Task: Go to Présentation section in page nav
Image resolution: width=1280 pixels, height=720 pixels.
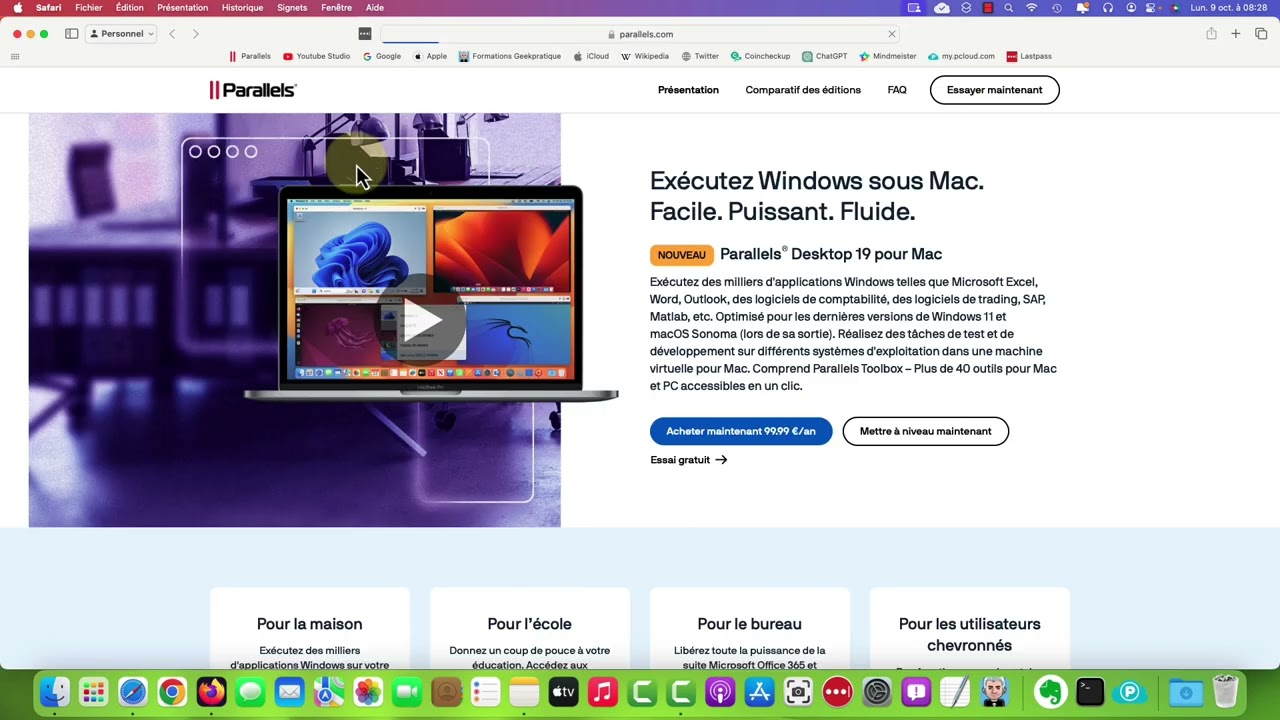Action: tap(688, 90)
